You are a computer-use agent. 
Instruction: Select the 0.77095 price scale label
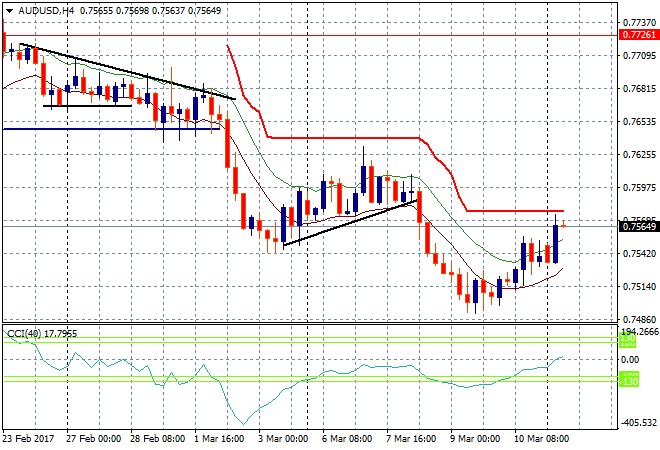click(x=639, y=56)
